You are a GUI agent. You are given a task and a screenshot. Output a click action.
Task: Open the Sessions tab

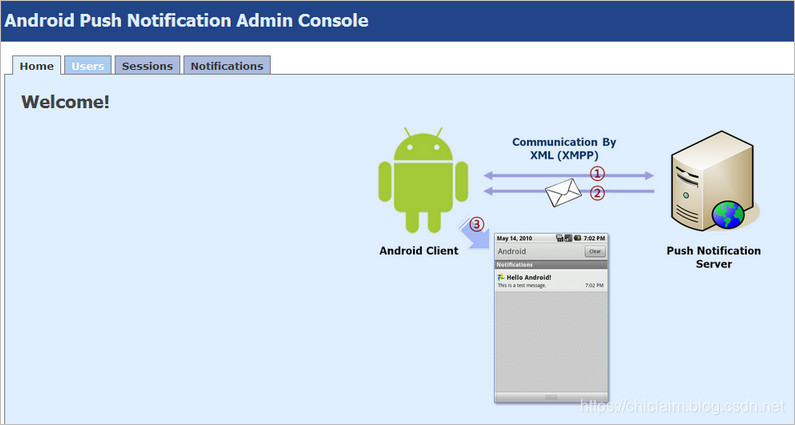147,66
